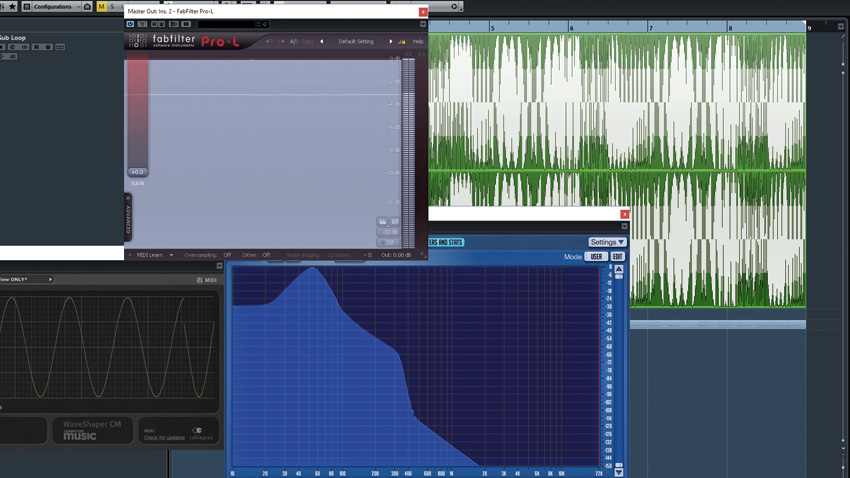Click the FabFilter Pro-L redo arrow
This screenshot has height=478, width=850.
281,42
